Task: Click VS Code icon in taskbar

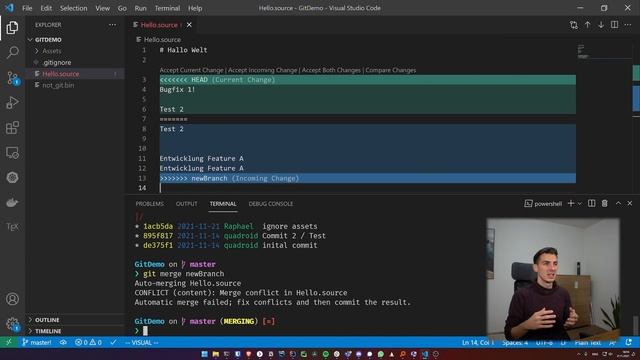Action: pos(425,354)
